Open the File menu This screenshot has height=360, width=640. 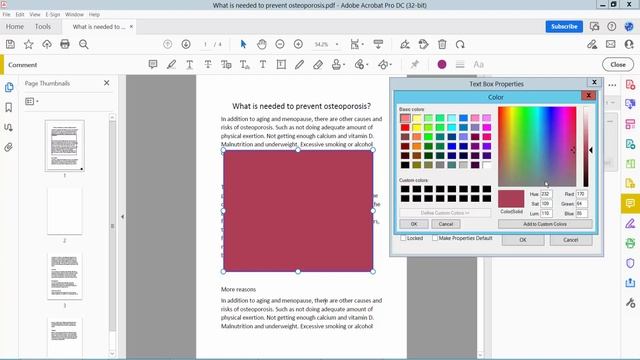pyautogui.click(x=7, y=14)
